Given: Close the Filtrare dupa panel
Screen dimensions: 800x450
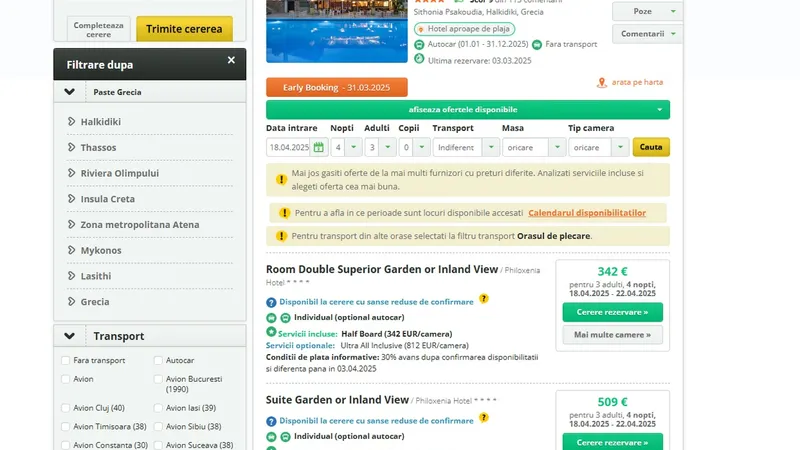Looking at the screenshot, I should point(231,60).
